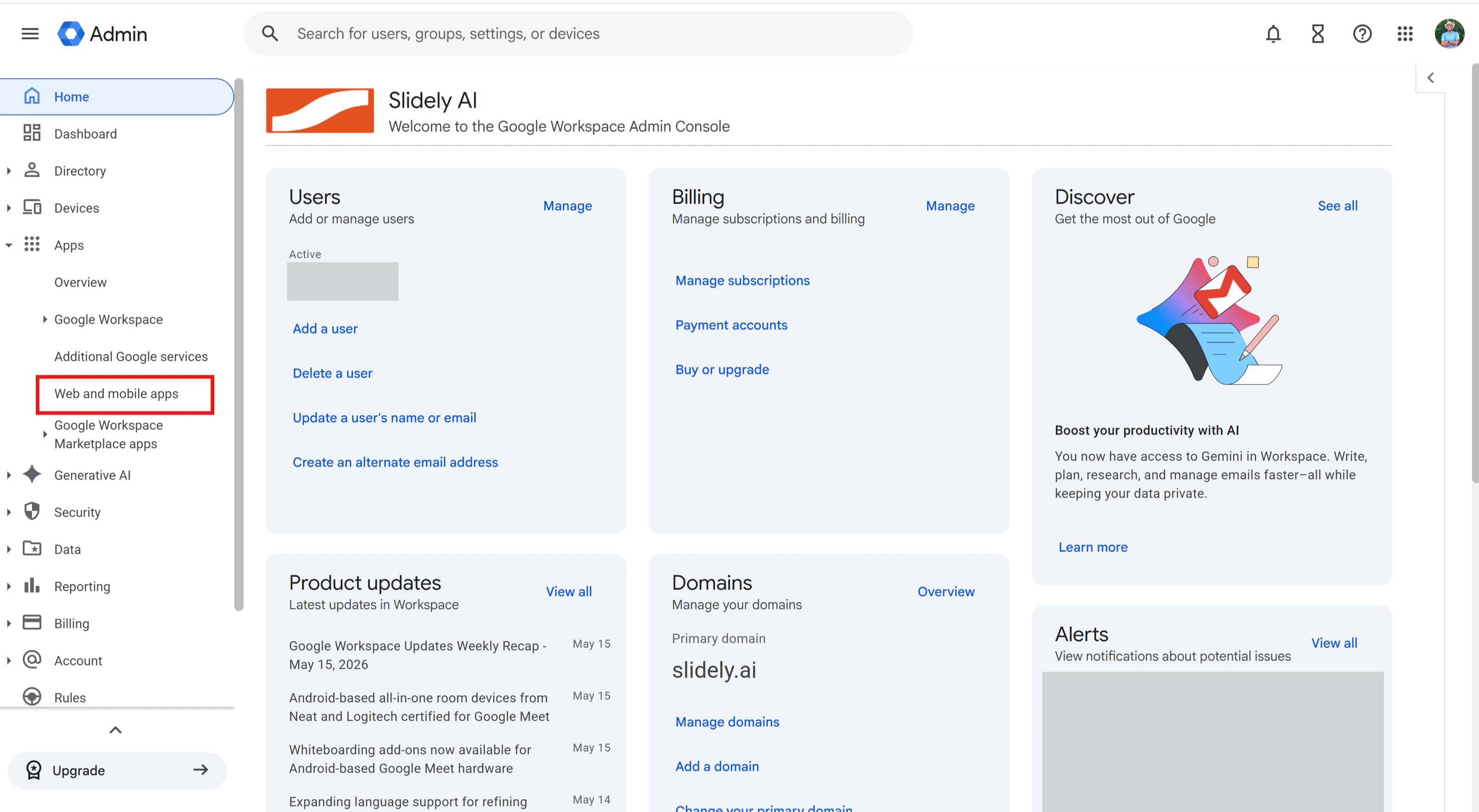Focus the admin search input field

point(578,34)
